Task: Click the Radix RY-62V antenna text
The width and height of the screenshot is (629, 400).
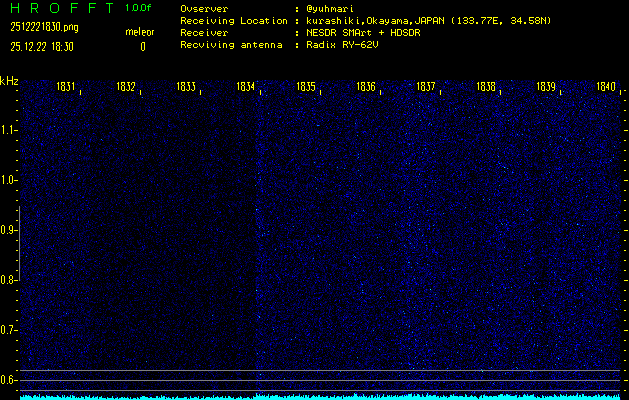Action: [x=342, y=45]
